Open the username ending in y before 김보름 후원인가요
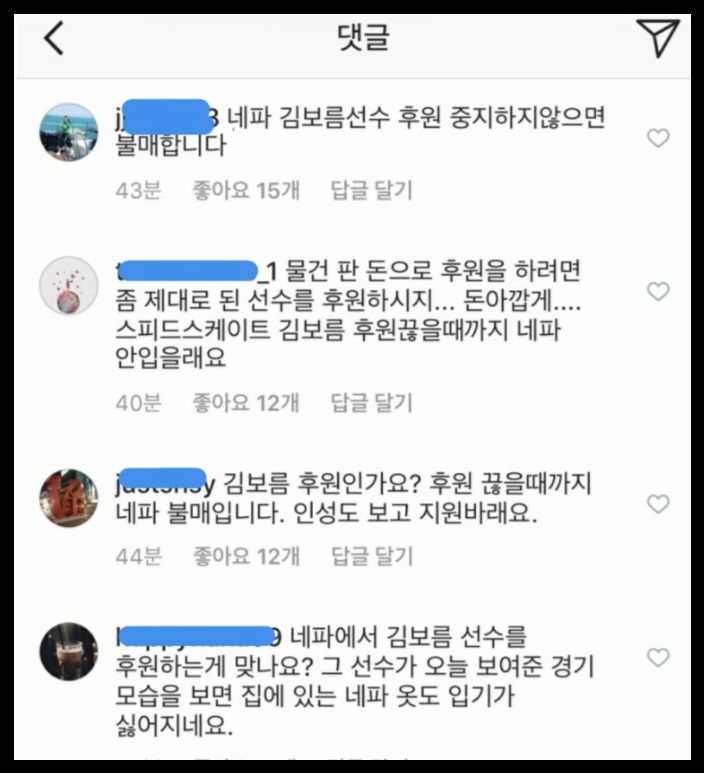Viewport: 704px width, 773px height. click(165, 483)
